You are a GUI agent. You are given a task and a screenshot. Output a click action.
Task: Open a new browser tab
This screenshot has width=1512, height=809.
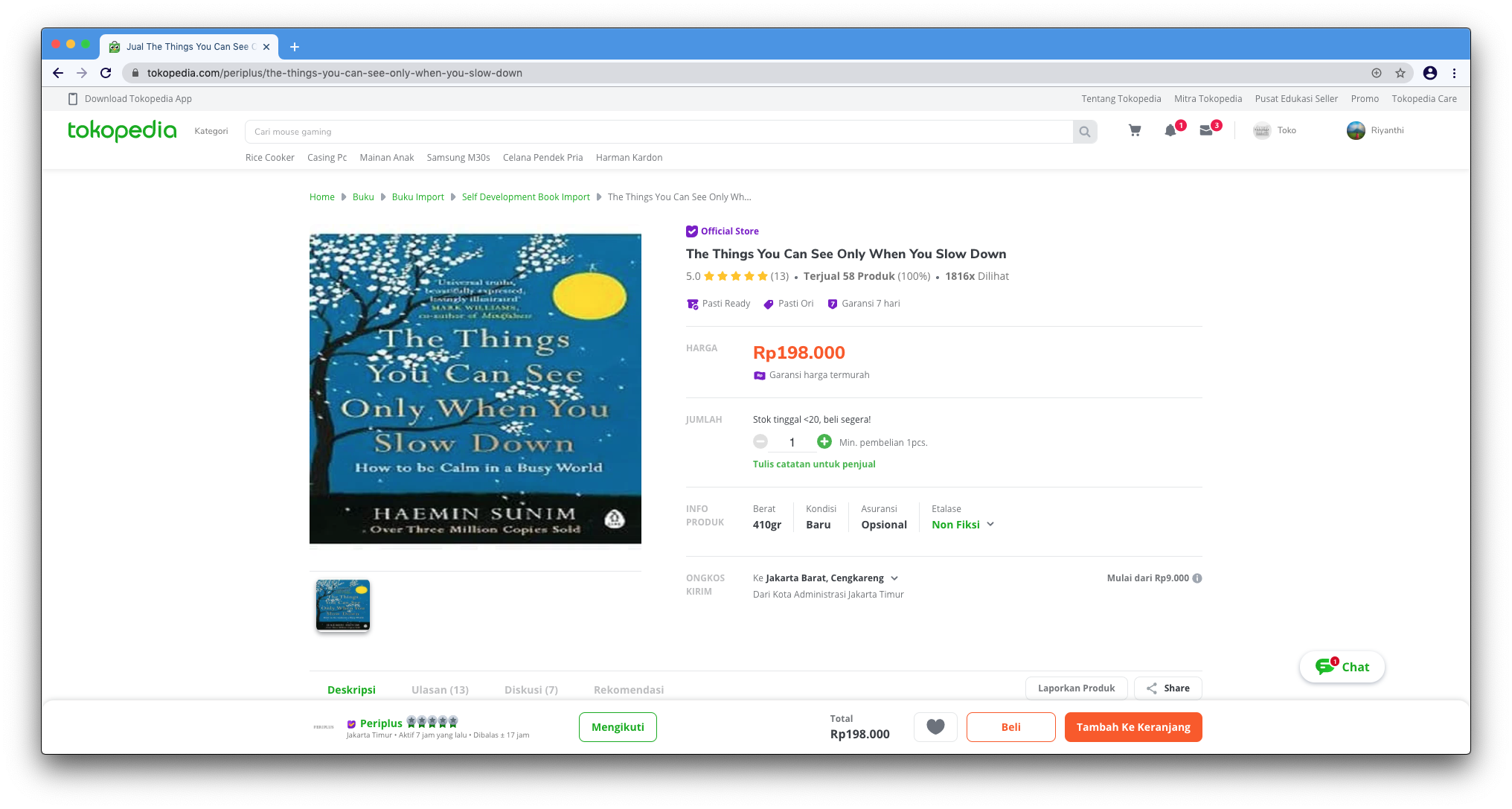(295, 47)
